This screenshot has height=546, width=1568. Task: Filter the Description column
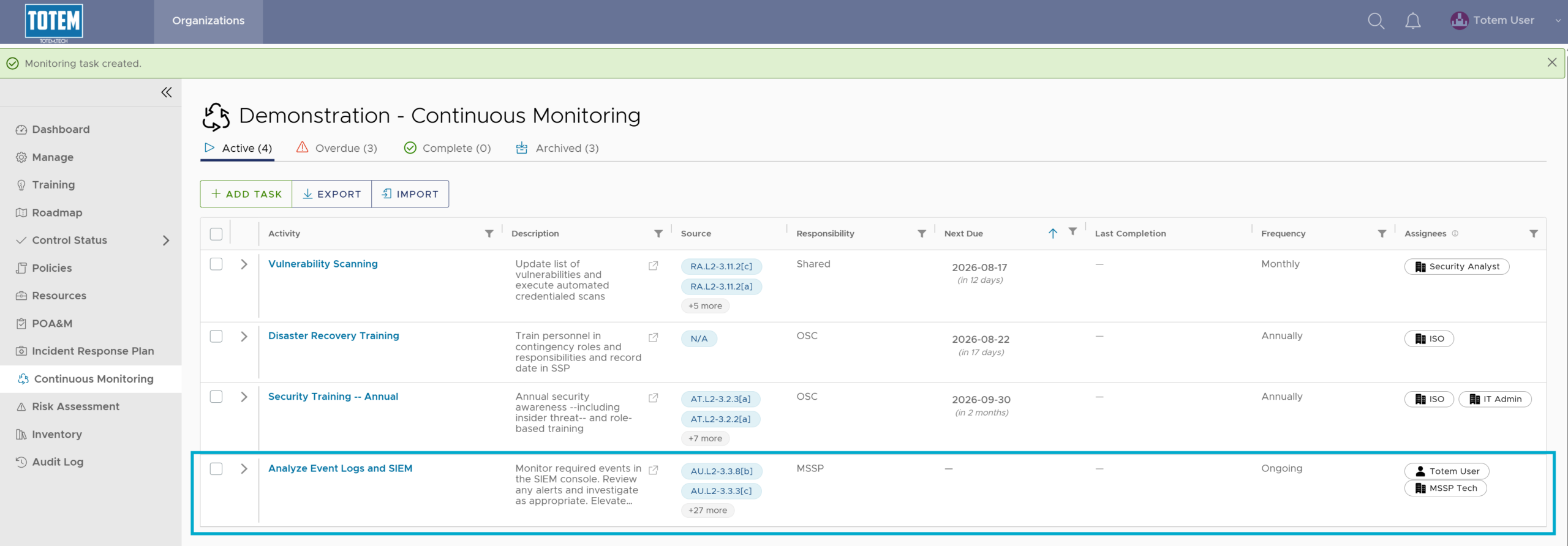[x=658, y=233]
